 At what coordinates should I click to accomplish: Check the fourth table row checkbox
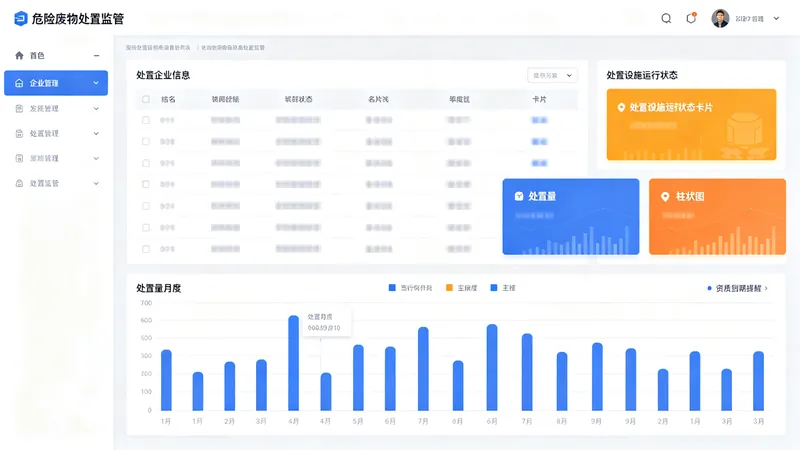pyautogui.click(x=146, y=184)
